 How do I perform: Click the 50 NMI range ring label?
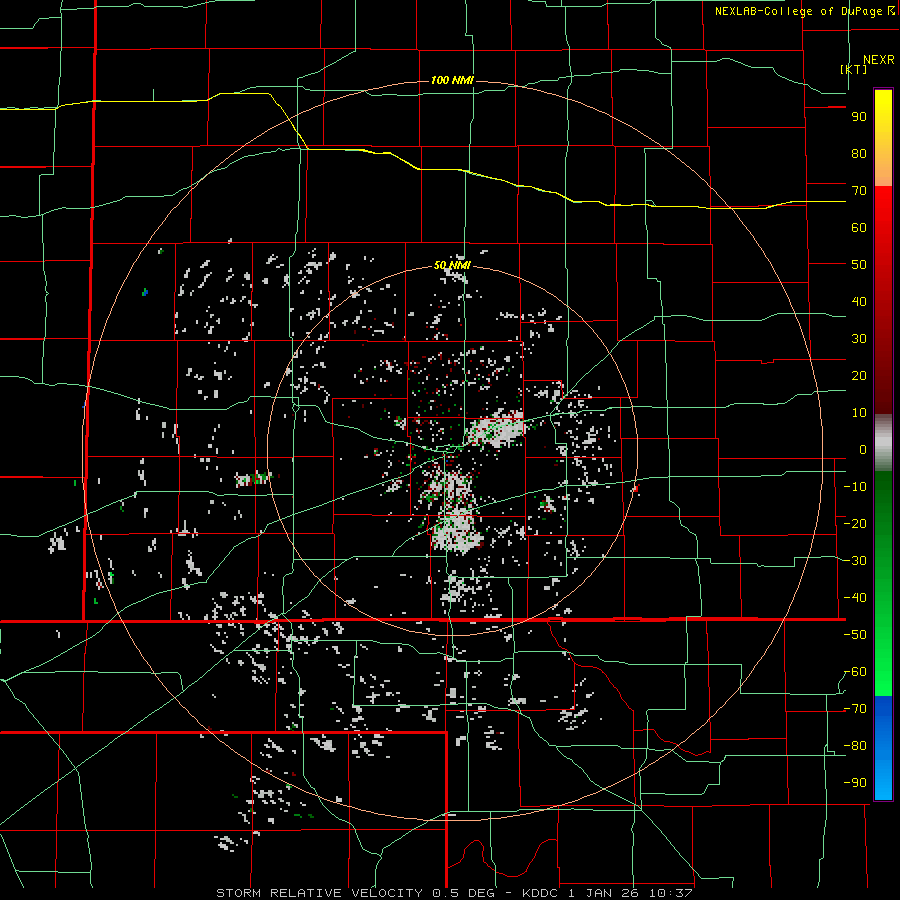[x=452, y=265]
